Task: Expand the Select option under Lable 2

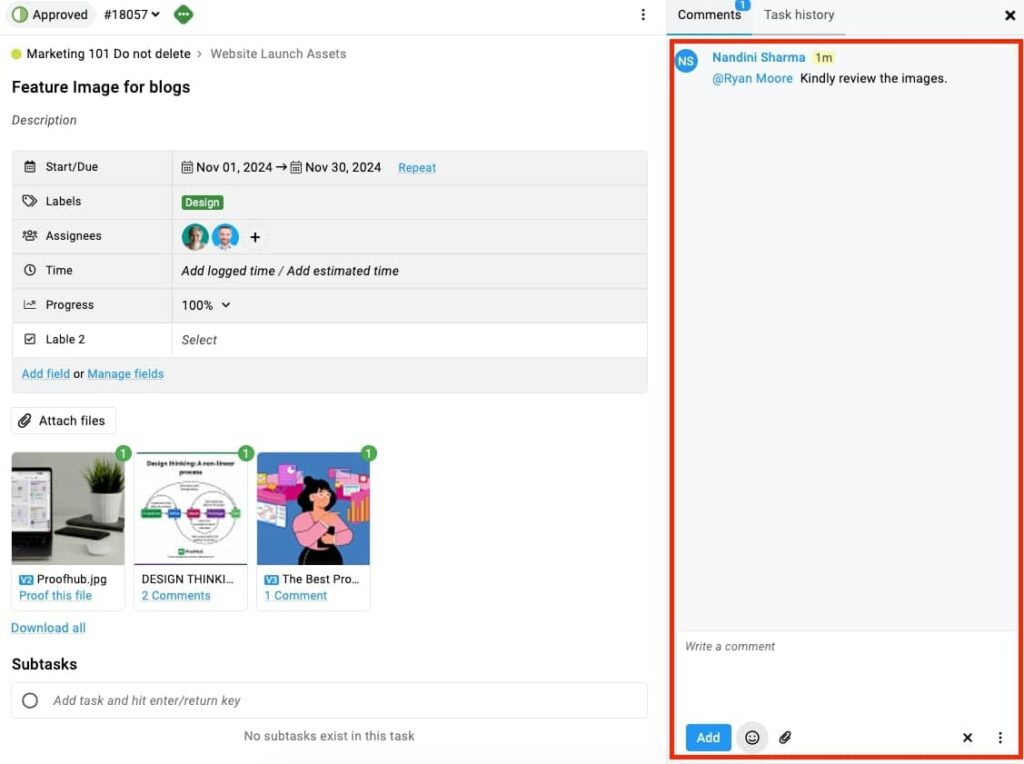Action: (198, 339)
